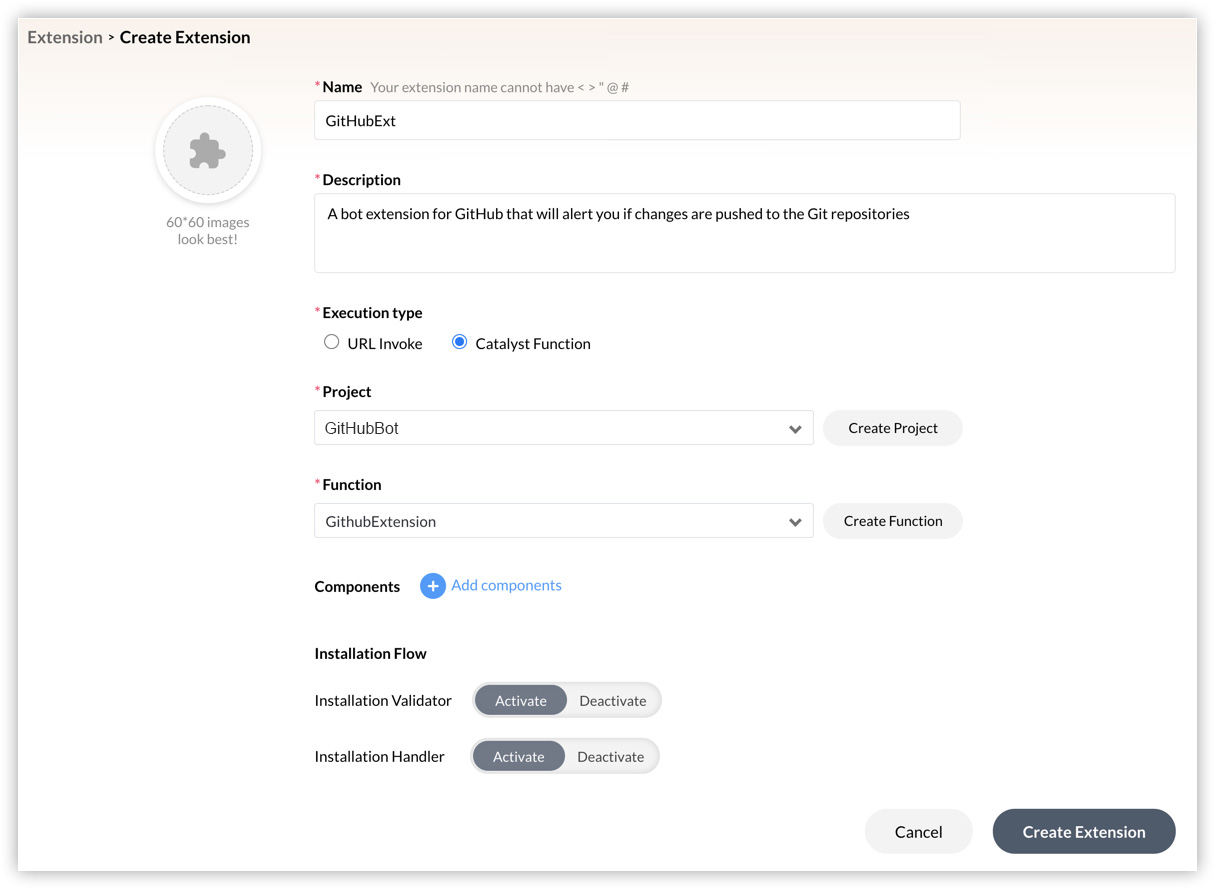Focus the Name field containing GitHubExt

click(637, 121)
